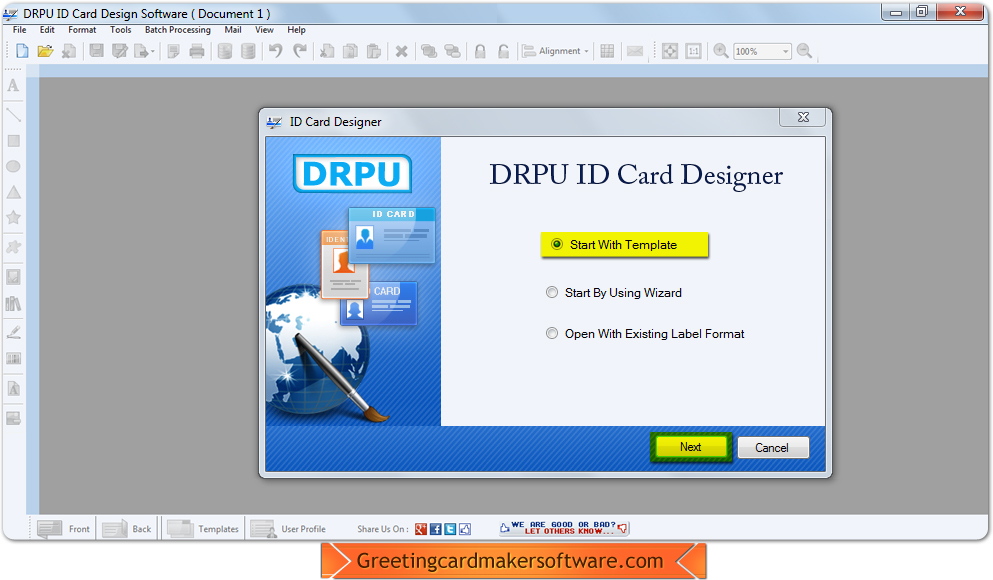Click the Print printer toolbar icon
Screen dimensions: 993x580
(x=197, y=51)
